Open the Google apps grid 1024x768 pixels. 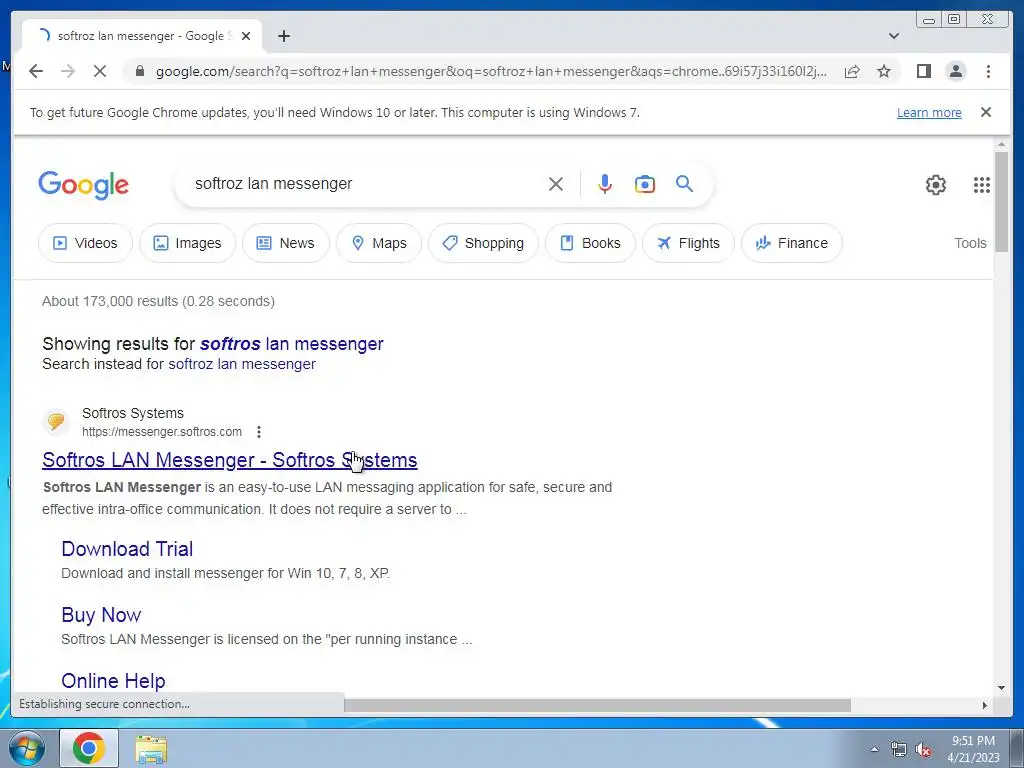click(x=981, y=185)
